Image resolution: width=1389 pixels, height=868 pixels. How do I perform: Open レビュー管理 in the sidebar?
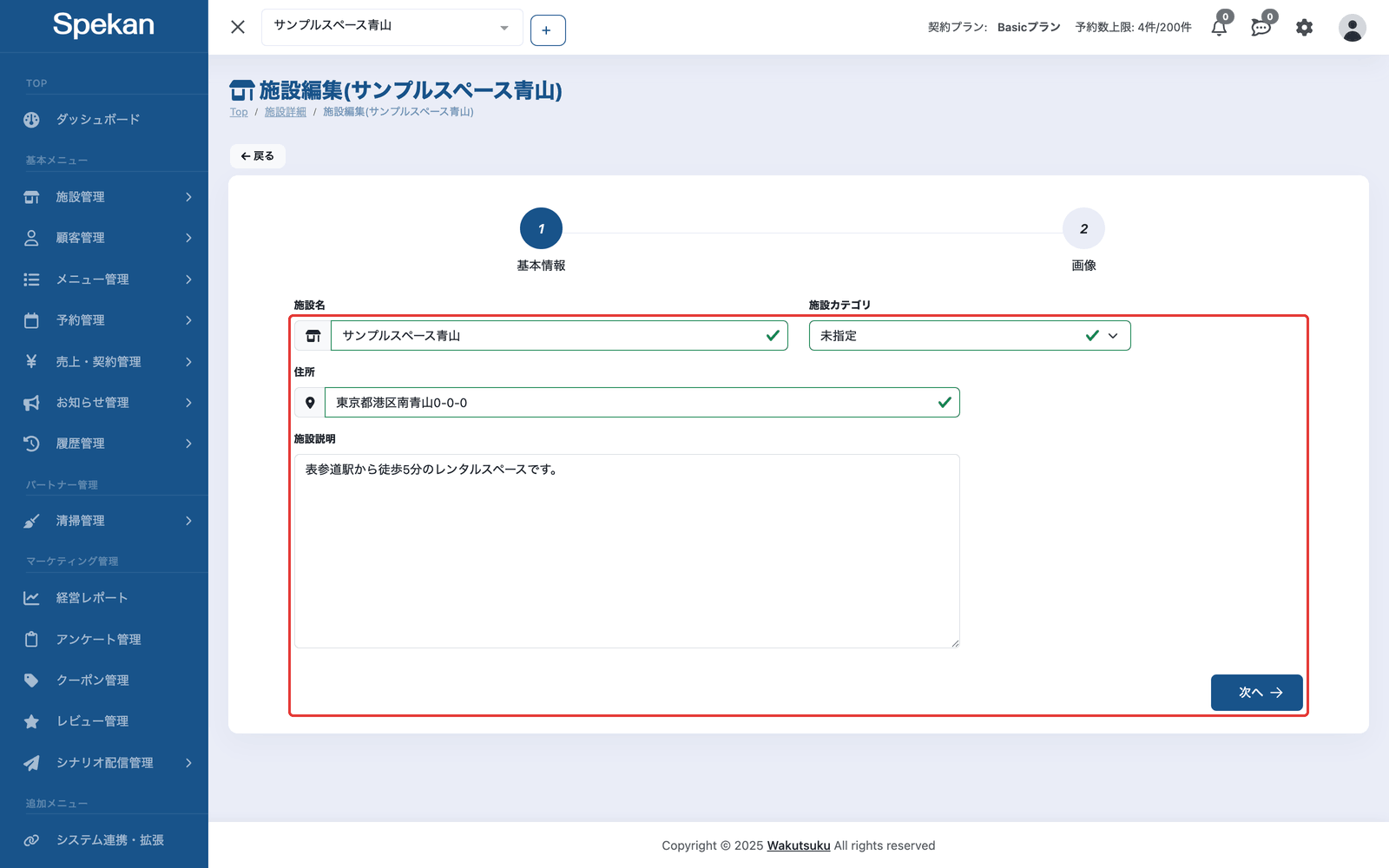(104, 721)
